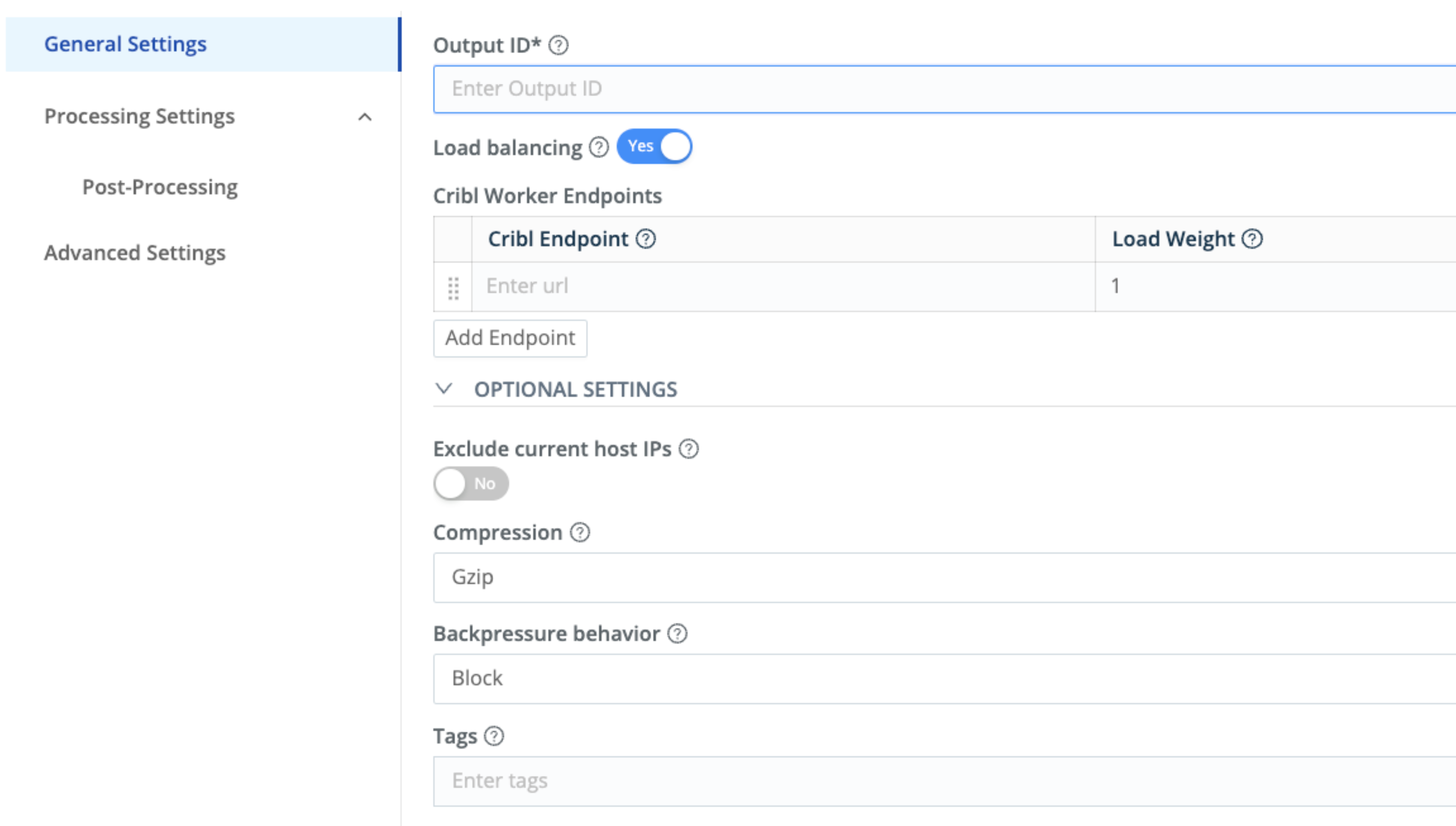This screenshot has height=826, width=1456.
Task: Click the Tags help icon
Action: (x=494, y=736)
